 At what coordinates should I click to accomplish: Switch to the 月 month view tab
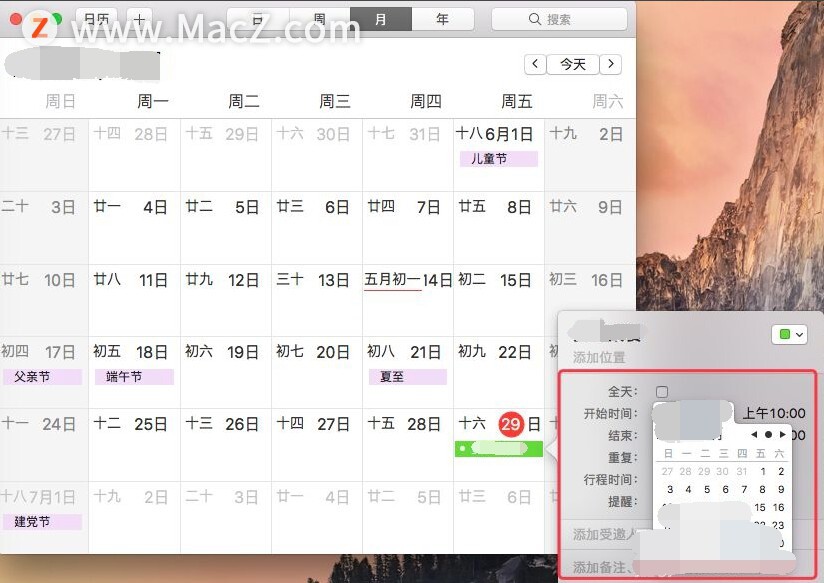point(381,19)
